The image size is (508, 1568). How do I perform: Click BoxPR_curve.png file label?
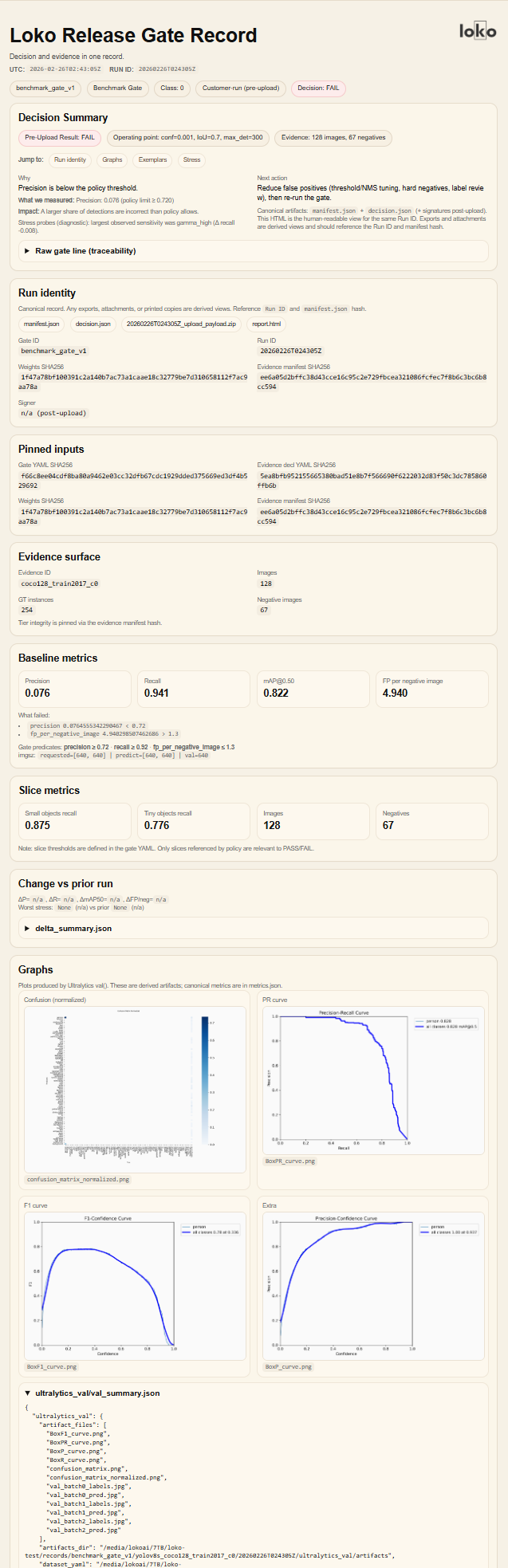point(290,1161)
